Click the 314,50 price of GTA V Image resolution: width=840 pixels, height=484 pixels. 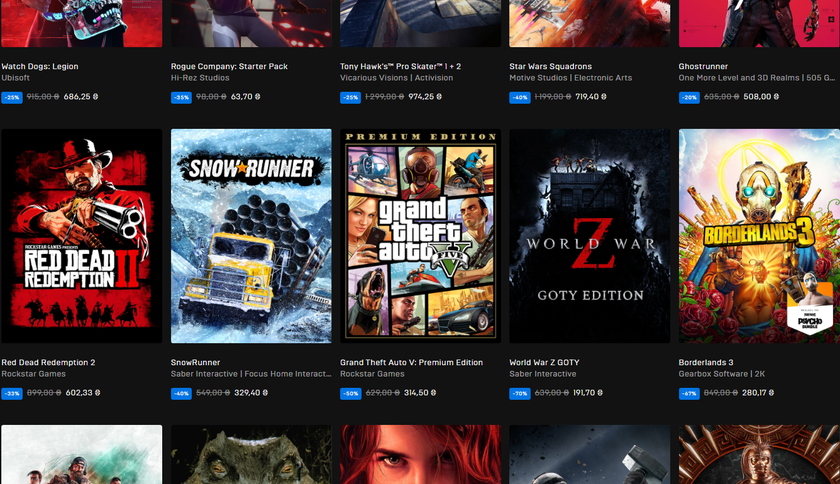pos(420,393)
